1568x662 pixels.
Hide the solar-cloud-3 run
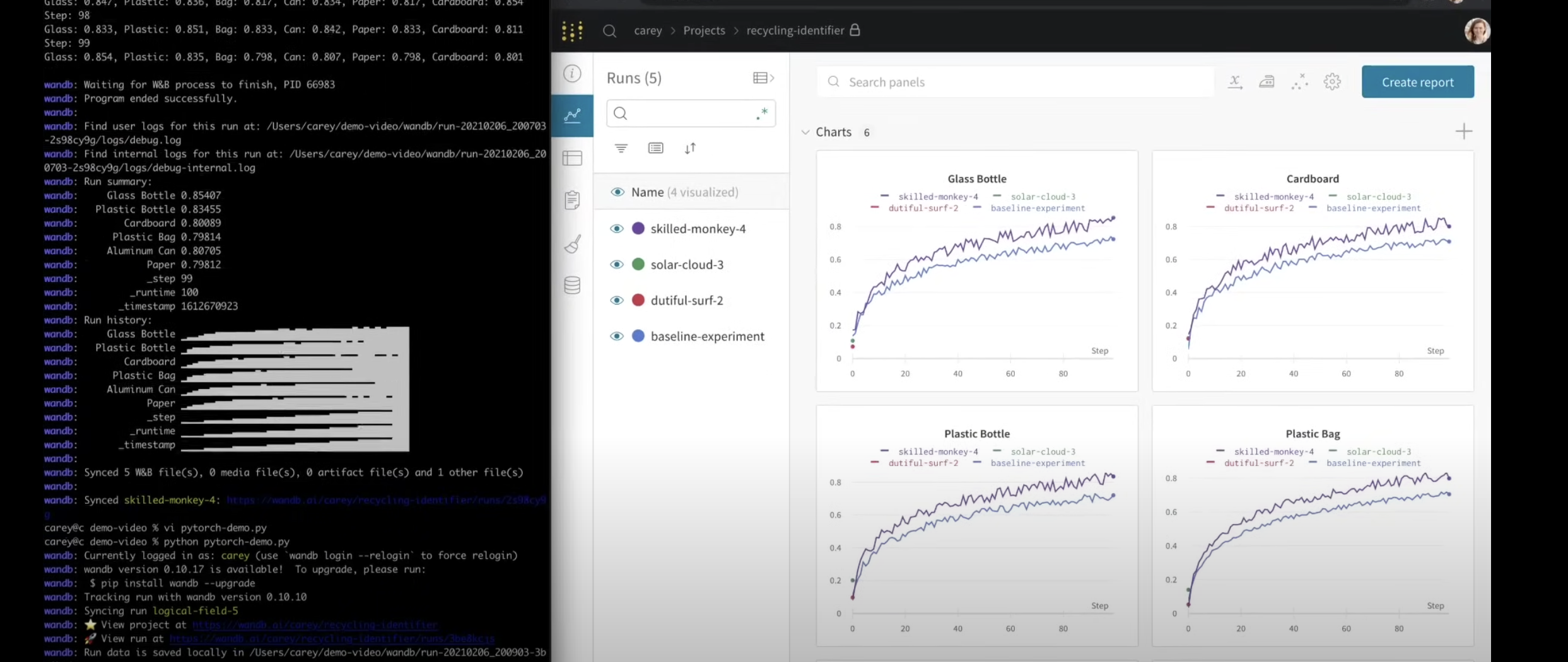[x=617, y=264]
